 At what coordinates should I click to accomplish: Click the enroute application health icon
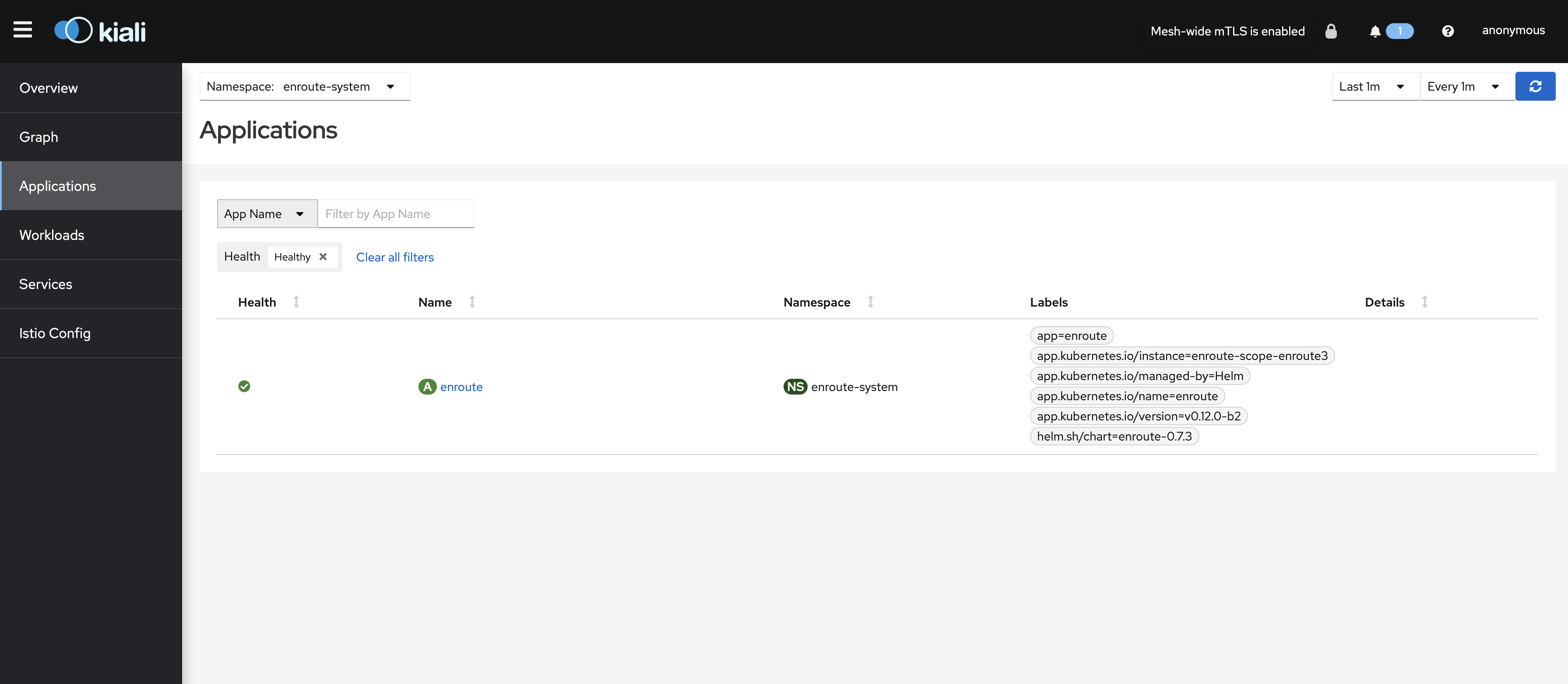(x=244, y=386)
